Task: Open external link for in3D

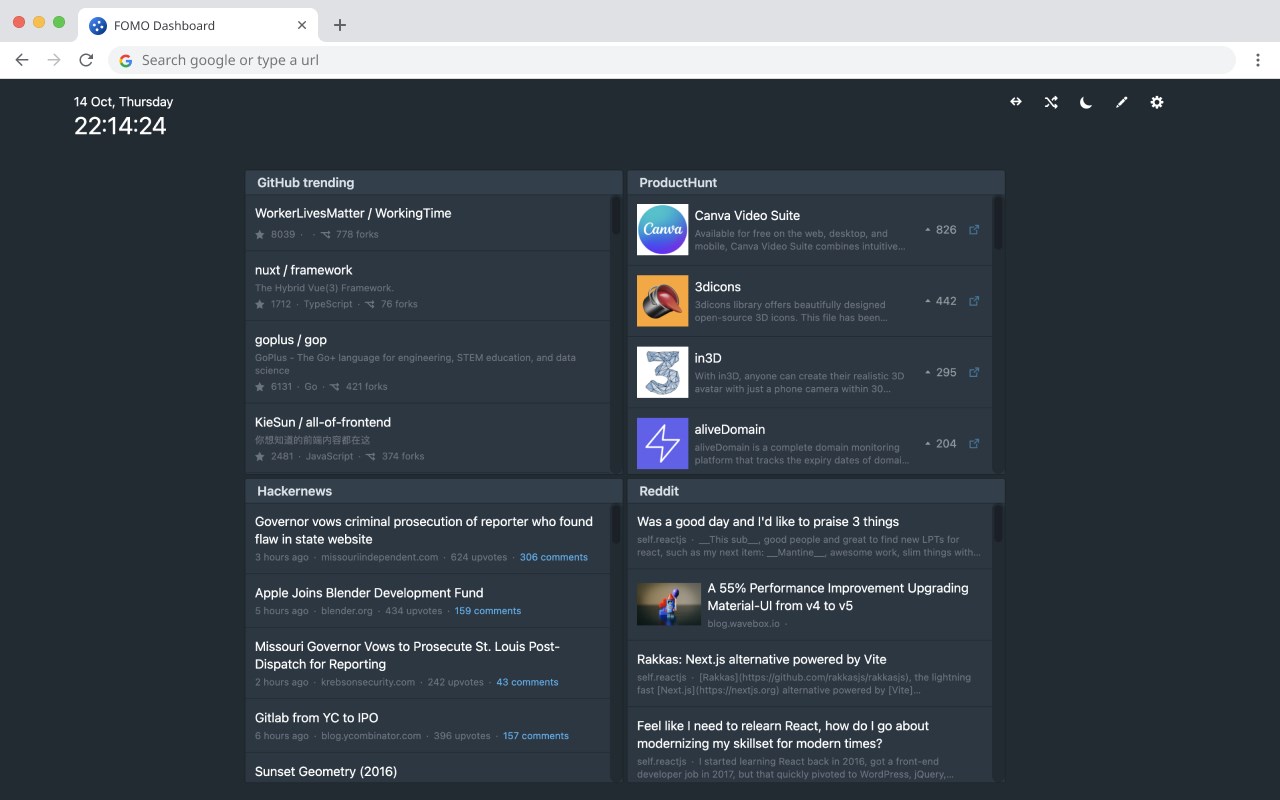Action: pos(974,372)
